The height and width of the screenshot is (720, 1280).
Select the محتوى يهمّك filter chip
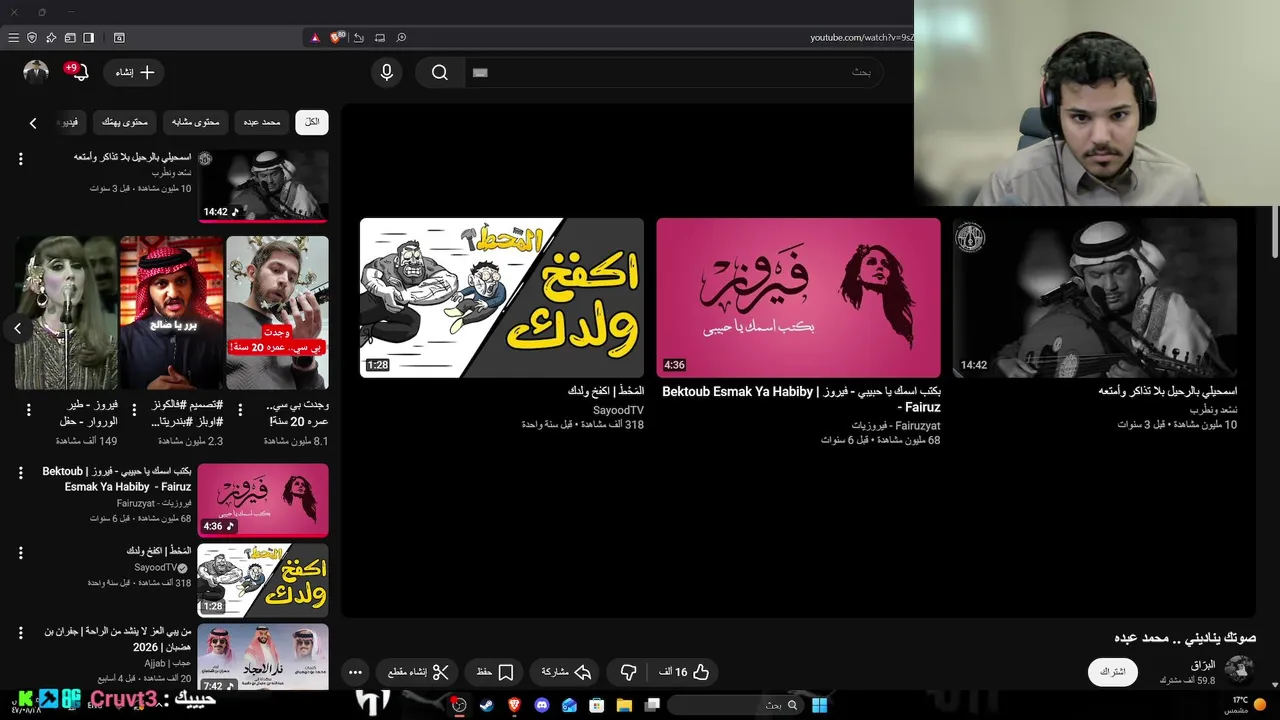(125, 122)
